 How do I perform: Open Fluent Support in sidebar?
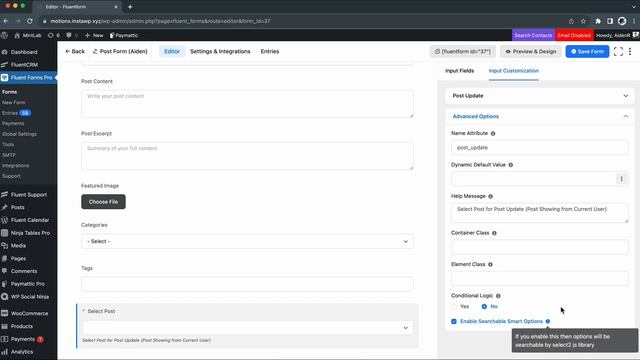(x=29, y=195)
